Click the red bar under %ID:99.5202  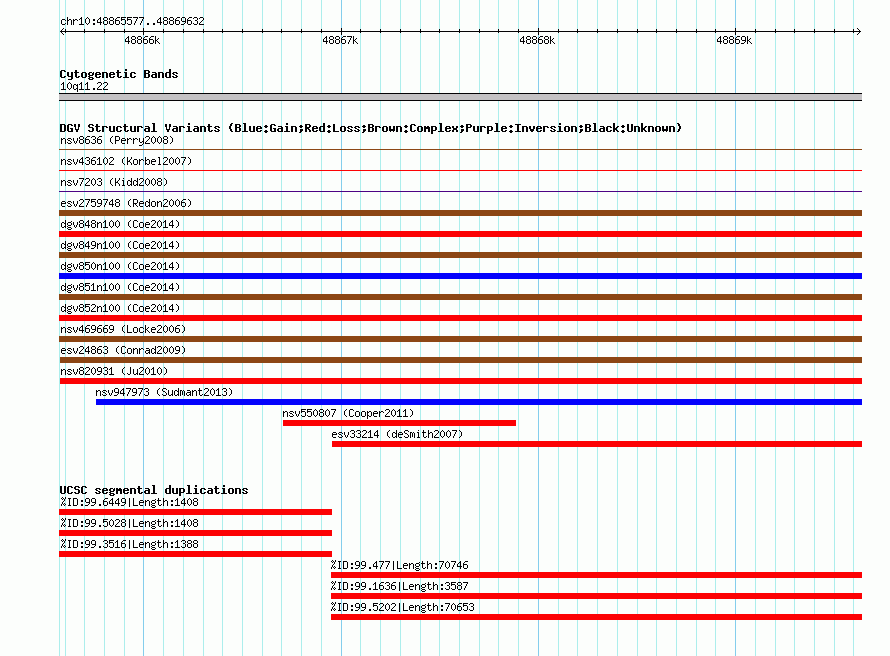597,617
